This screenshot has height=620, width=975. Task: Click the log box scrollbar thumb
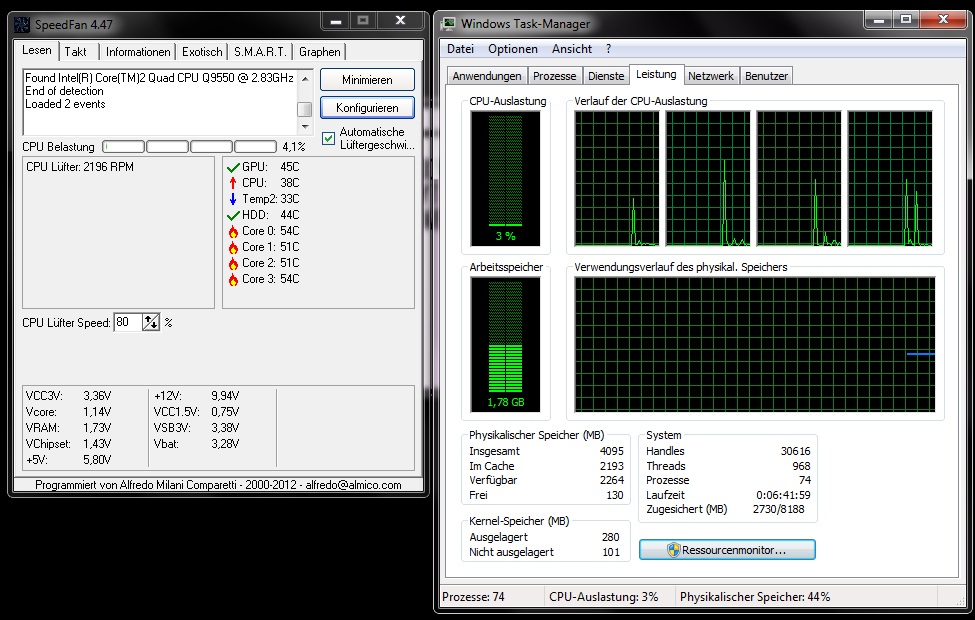point(305,109)
